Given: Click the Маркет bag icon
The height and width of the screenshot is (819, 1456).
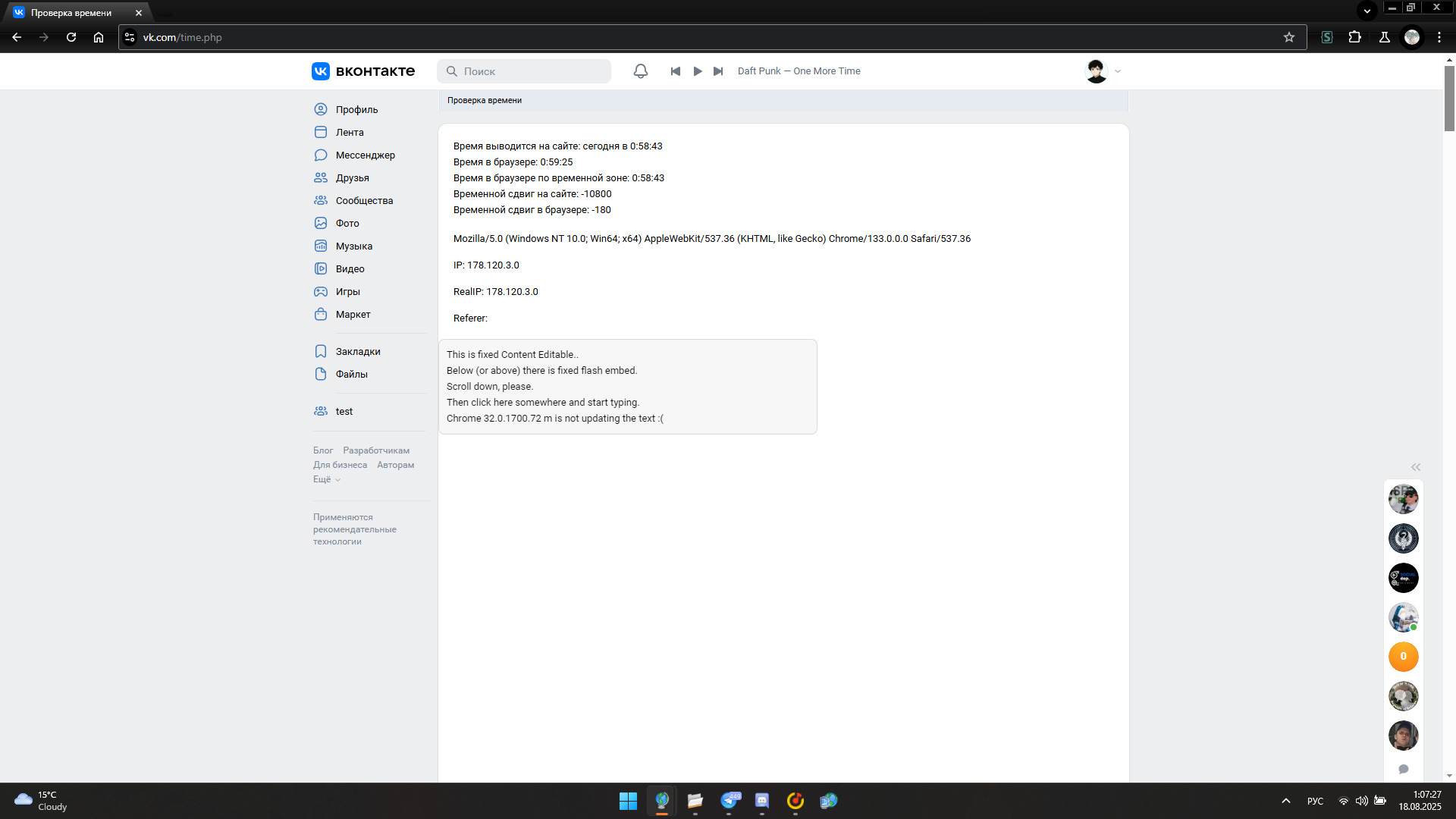Looking at the screenshot, I should tap(321, 314).
